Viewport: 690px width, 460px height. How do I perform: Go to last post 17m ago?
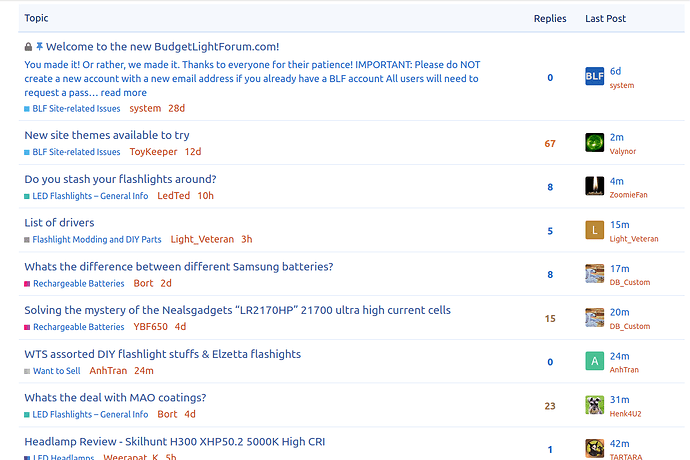(620, 269)
